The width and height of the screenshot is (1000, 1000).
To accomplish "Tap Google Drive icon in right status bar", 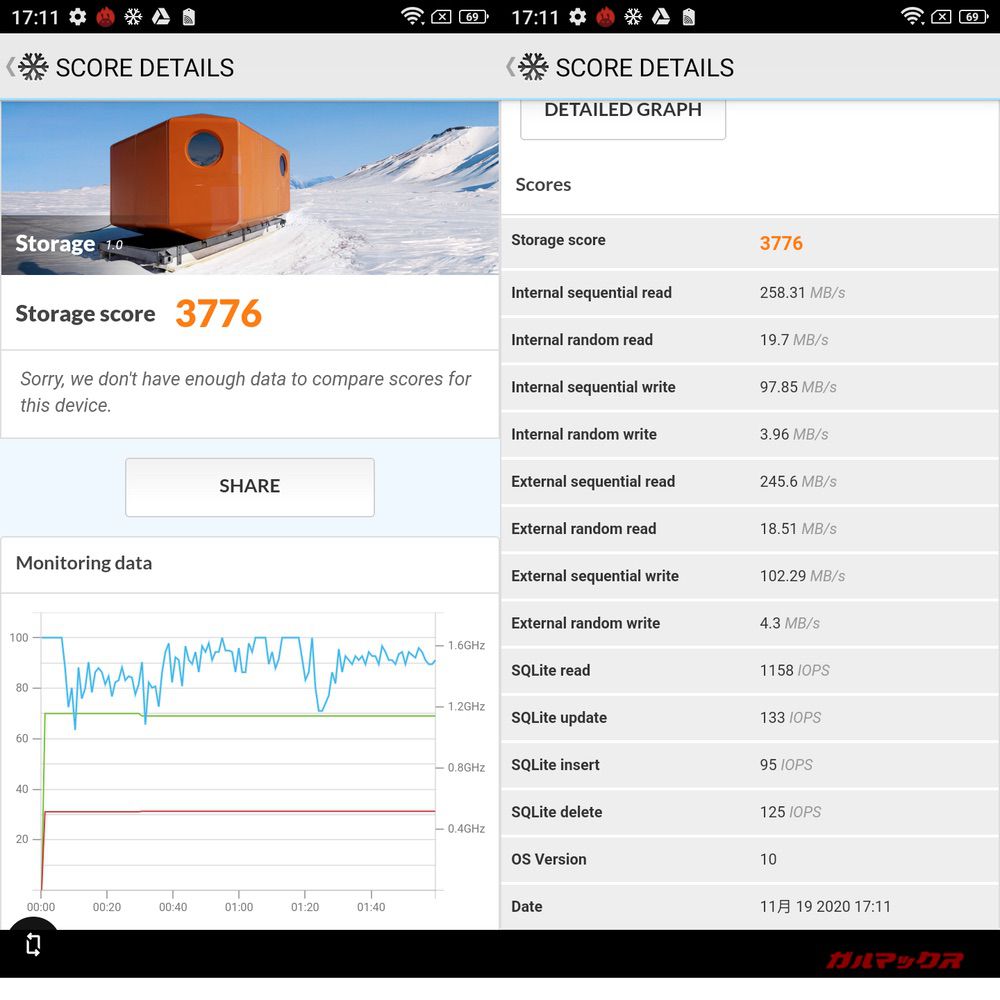I will (660, 16).
